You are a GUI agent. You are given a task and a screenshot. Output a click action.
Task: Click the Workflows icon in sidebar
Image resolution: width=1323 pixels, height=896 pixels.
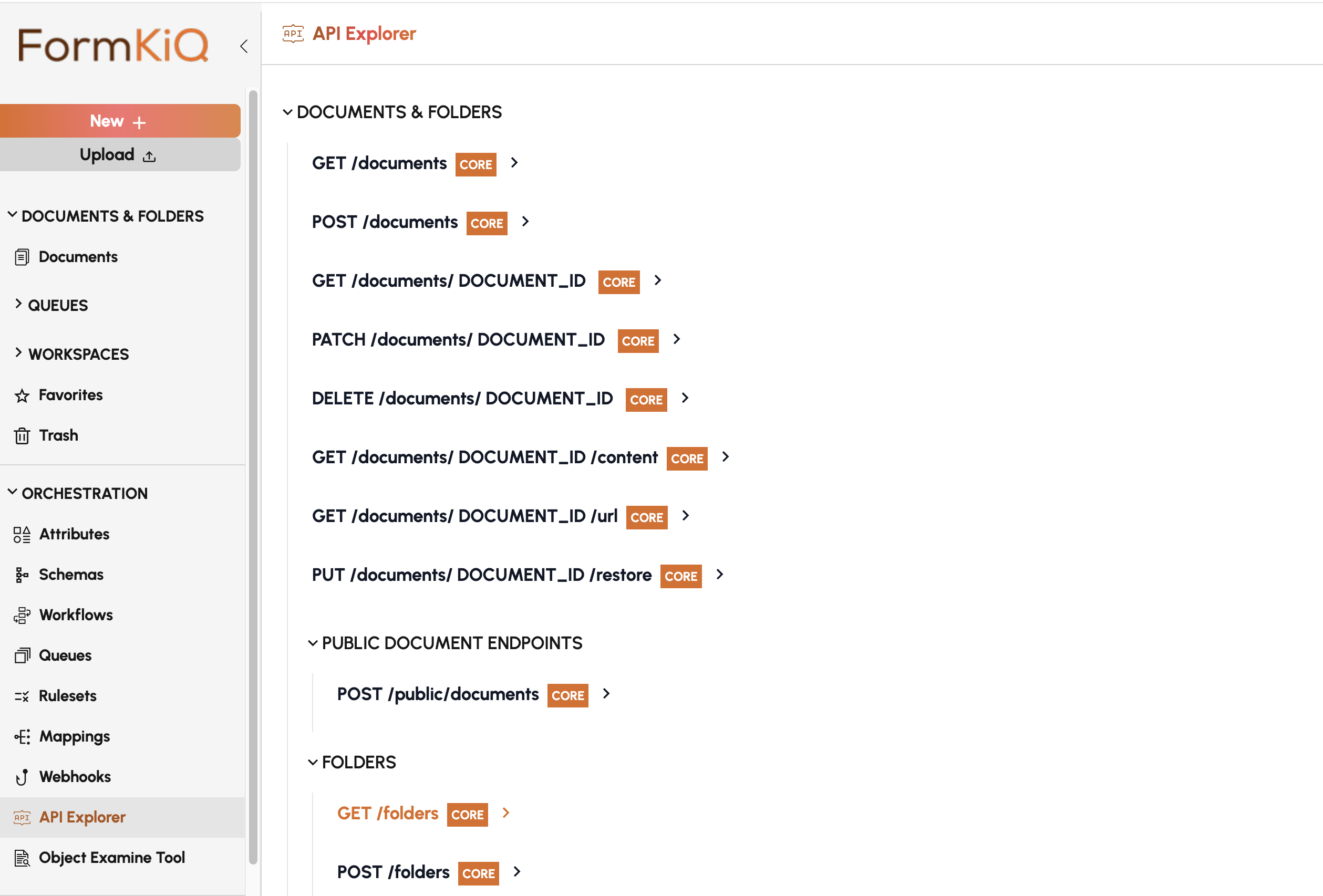click(21, 614)
